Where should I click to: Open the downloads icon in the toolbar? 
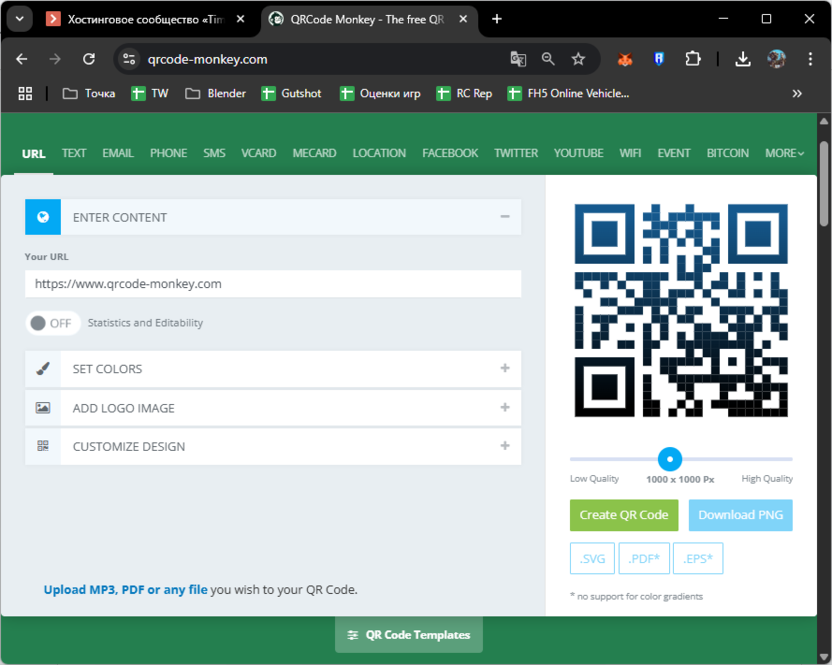click(x=743, y=59)
